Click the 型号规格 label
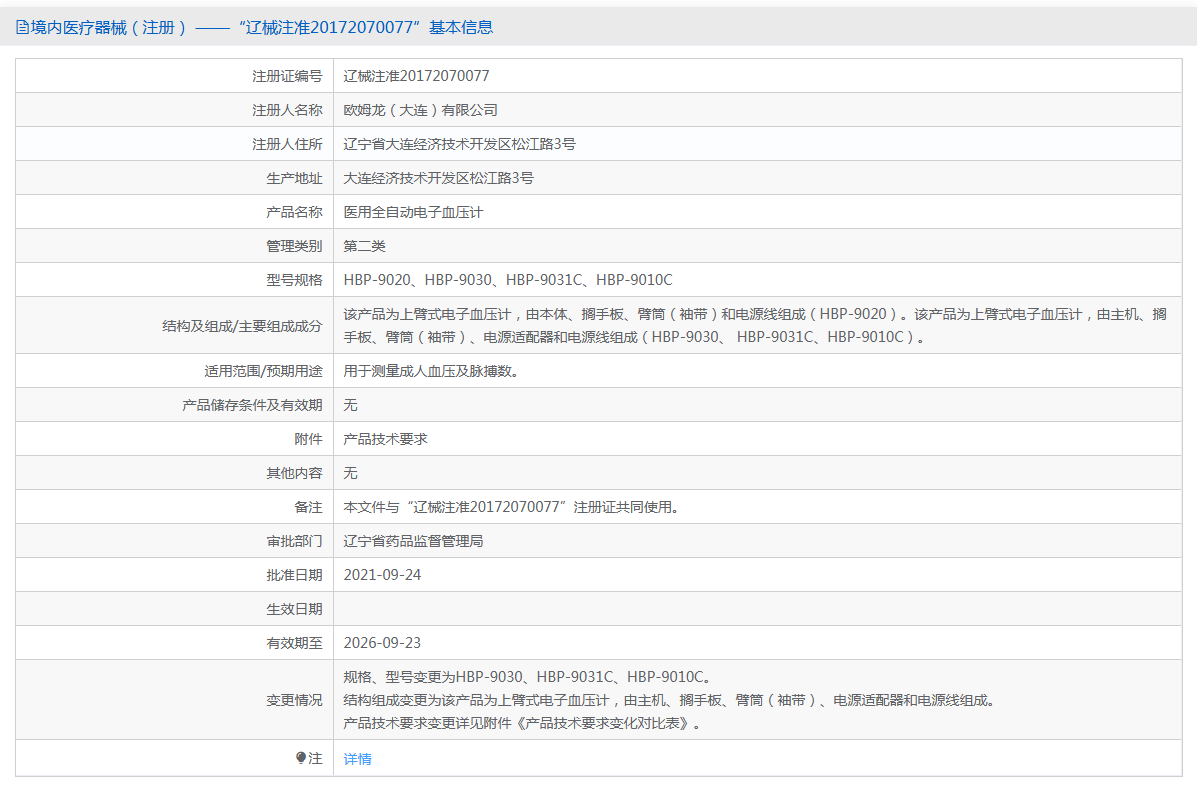 pos(294,280)
